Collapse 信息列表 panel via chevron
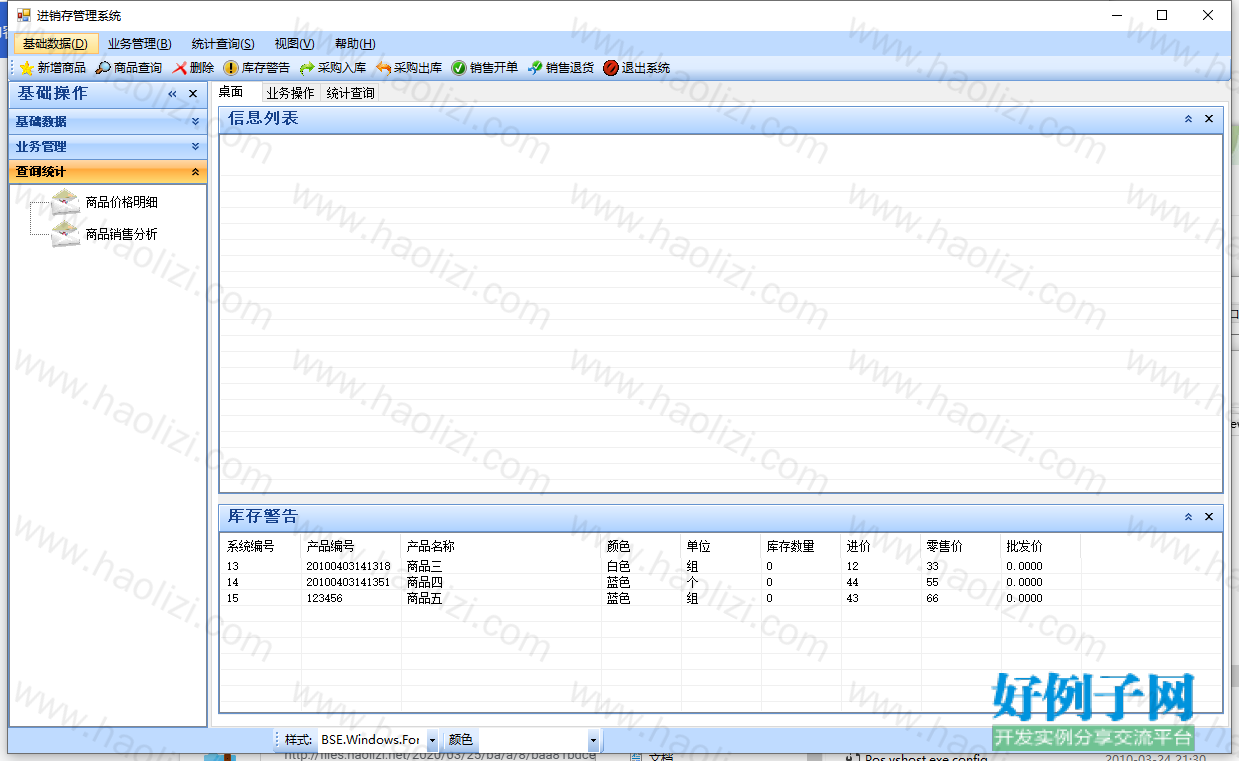This screenshot has width=1239, height=761. [1188, 119]
